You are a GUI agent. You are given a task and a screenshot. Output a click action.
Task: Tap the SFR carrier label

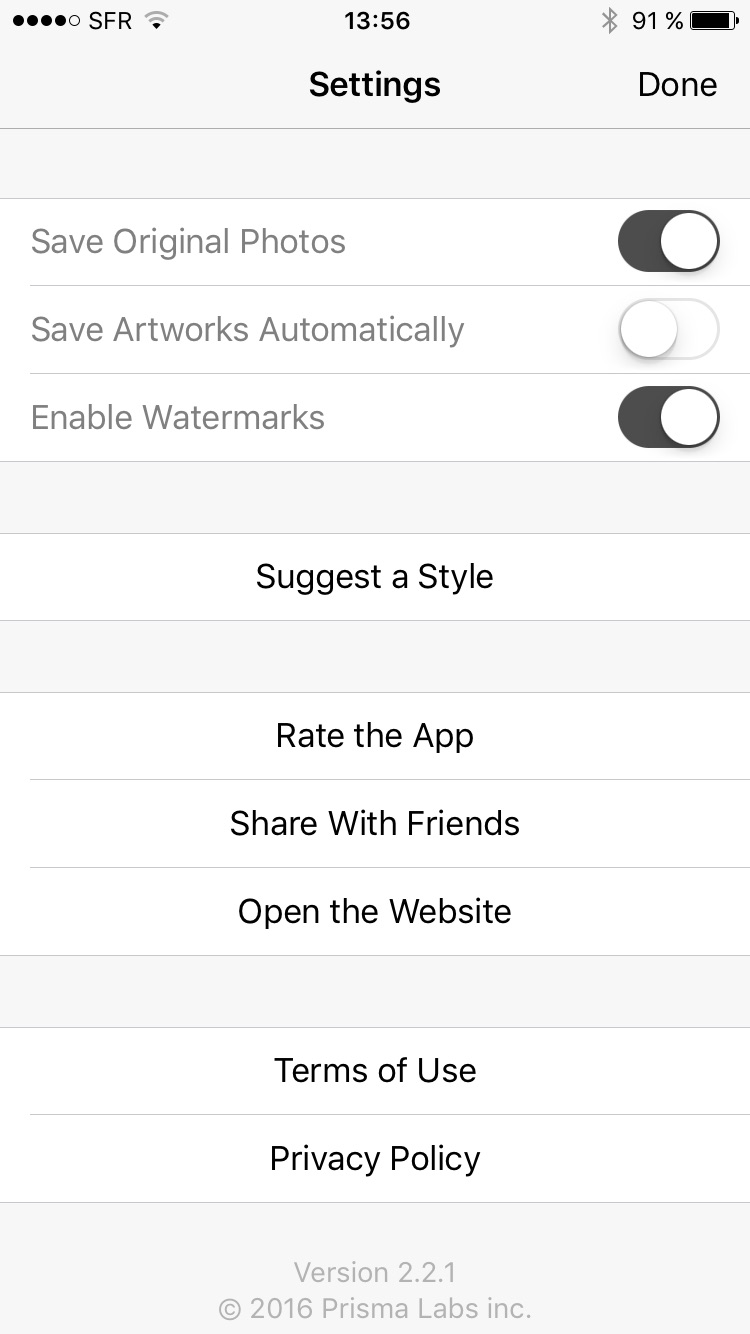click(x=110, y=20)
